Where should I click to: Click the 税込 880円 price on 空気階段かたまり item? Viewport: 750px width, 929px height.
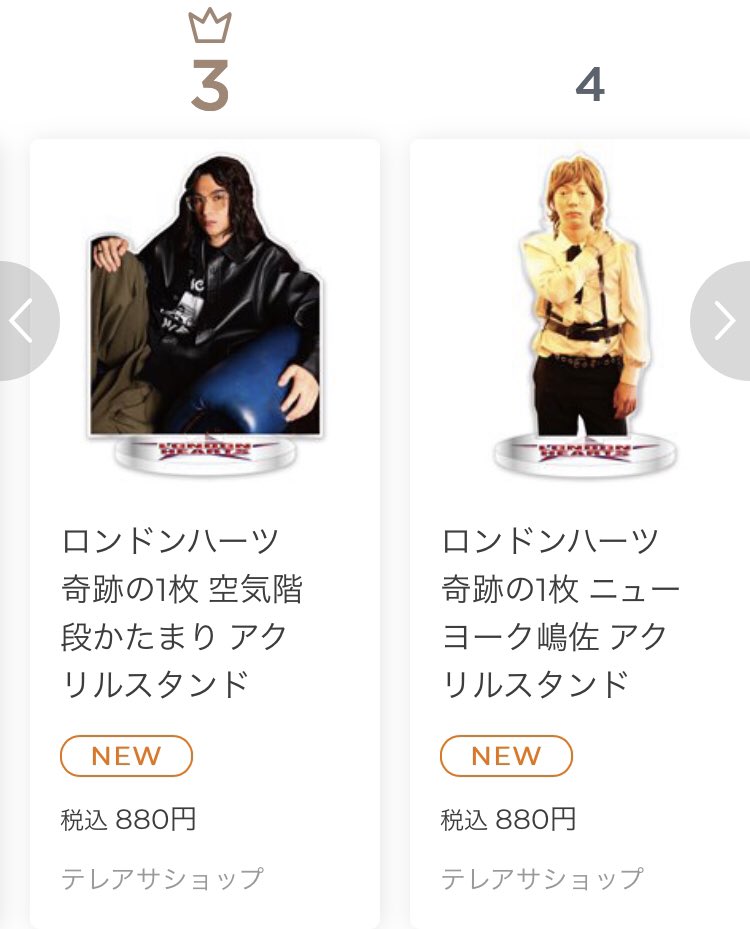tap(129, 819)
